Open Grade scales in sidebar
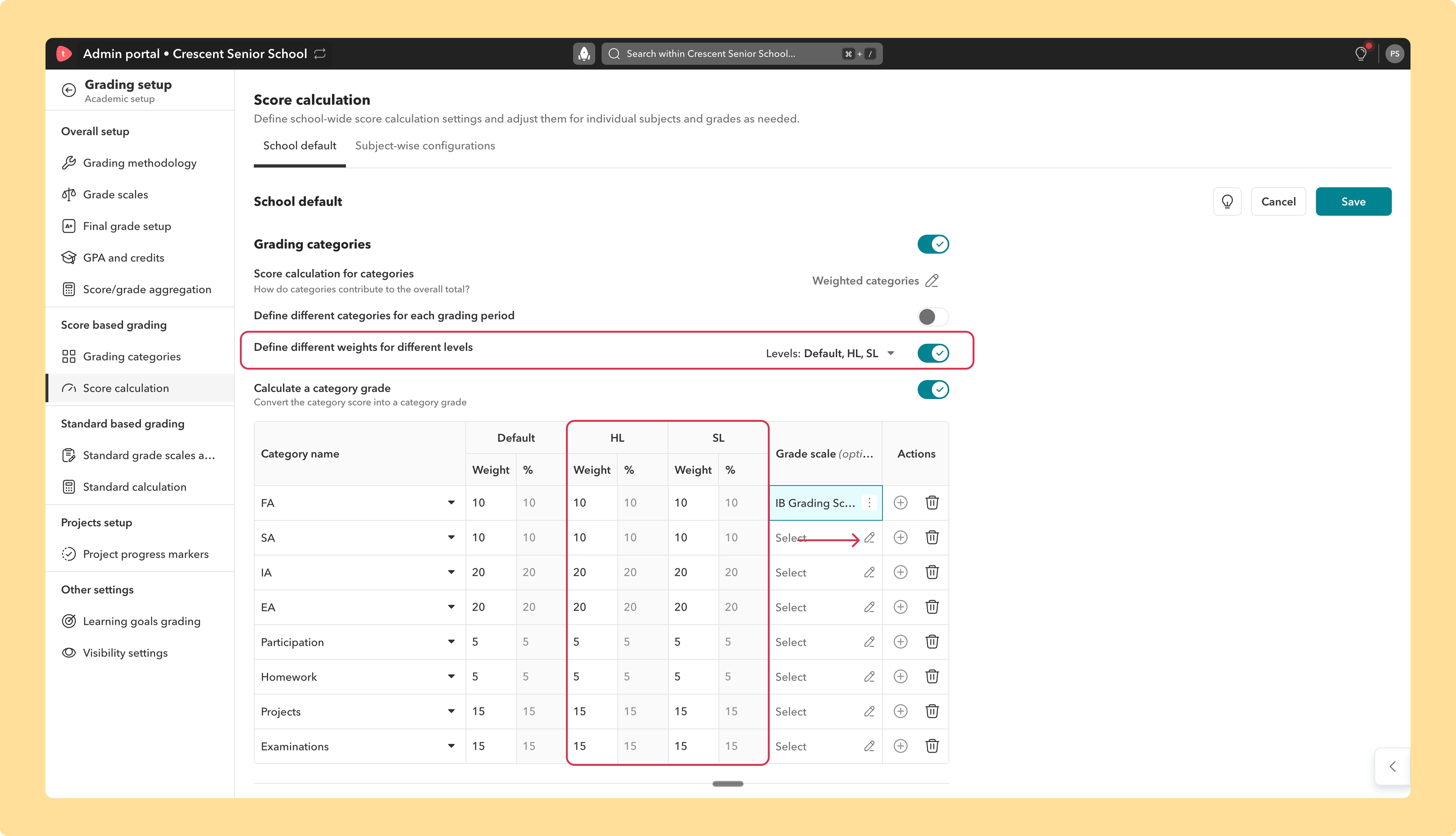Viewport: 1456px width, 836px height. tap(140, 195)
